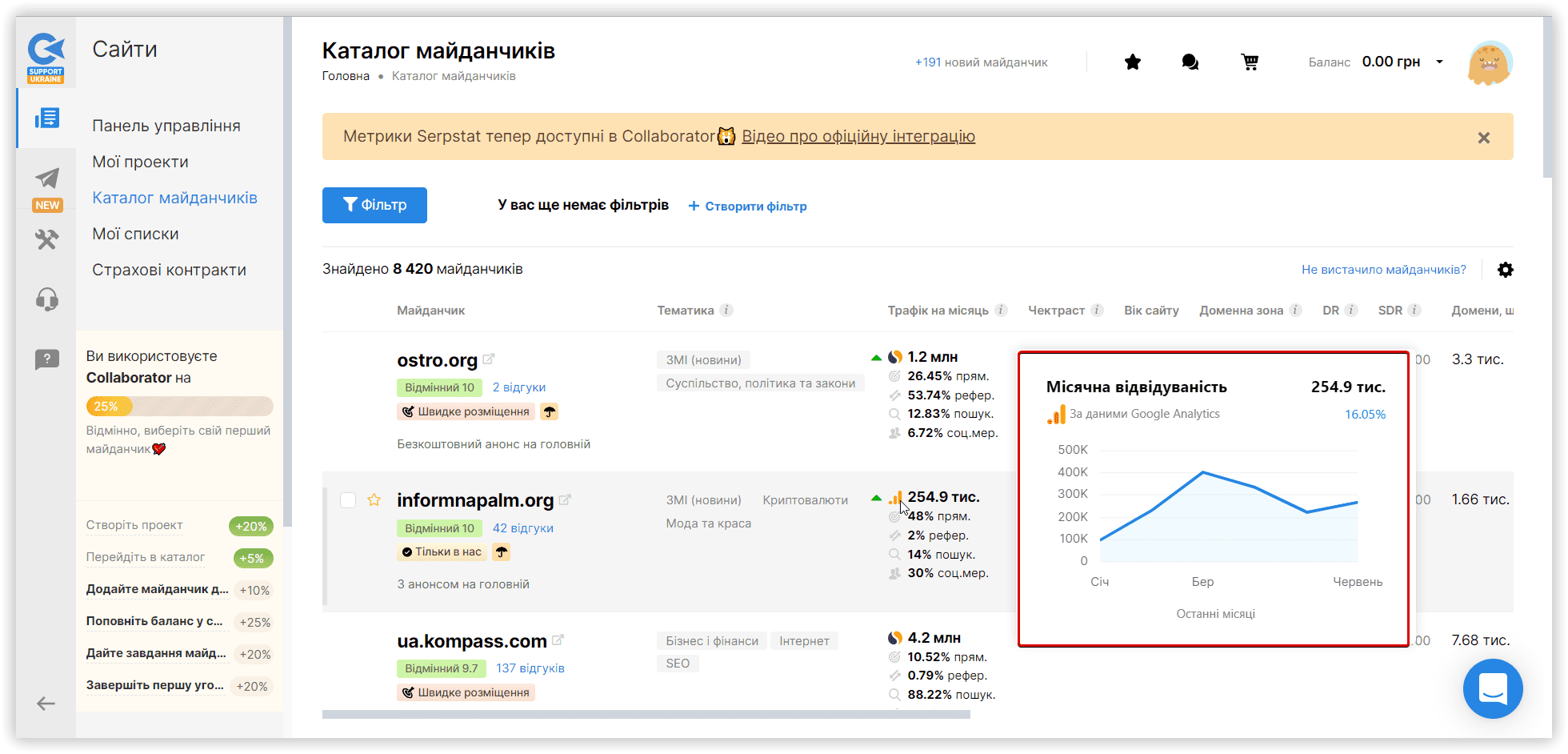Add informnapalm.org to favorites star
This screenshot has height=754, width=1568.
point(374,500)
